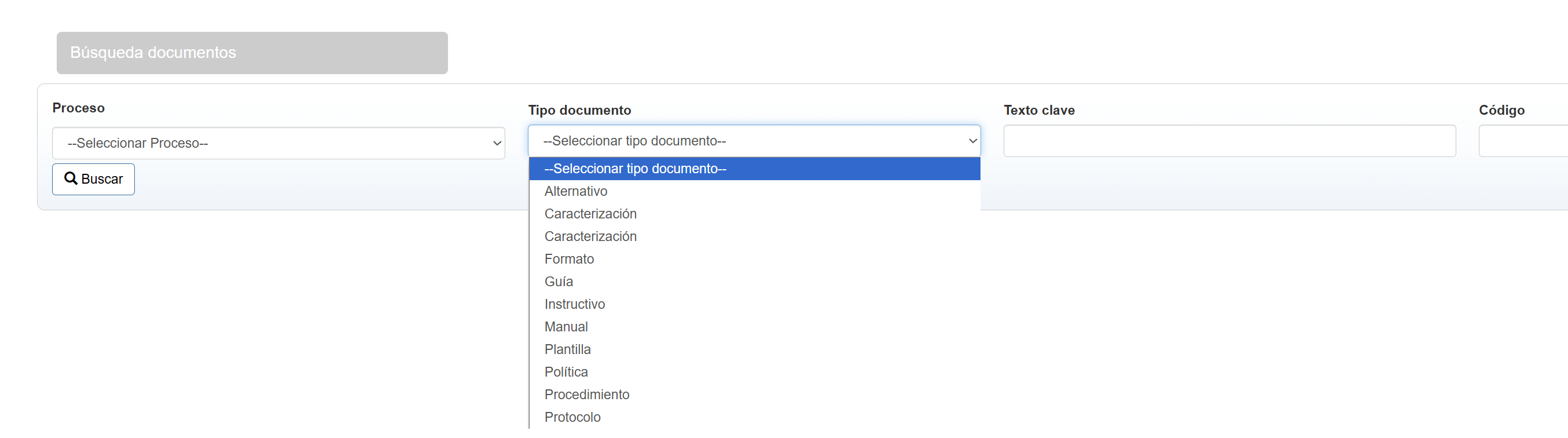Click into the Código input field
The width and height of the screenshot is (1568, 438).
click(1523, 141)
